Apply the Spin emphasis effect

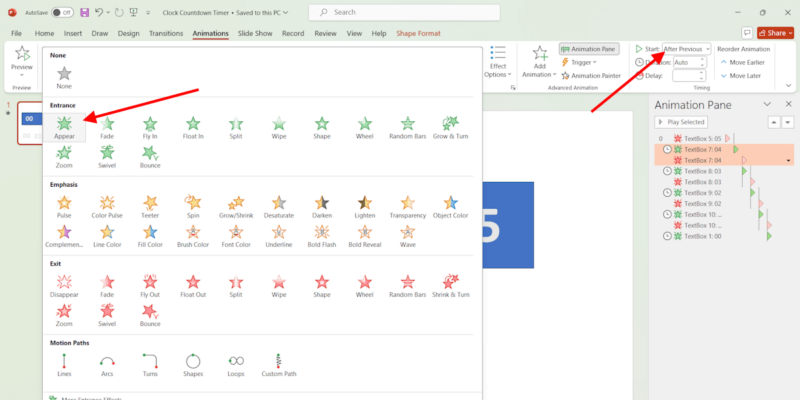point(193,207)
